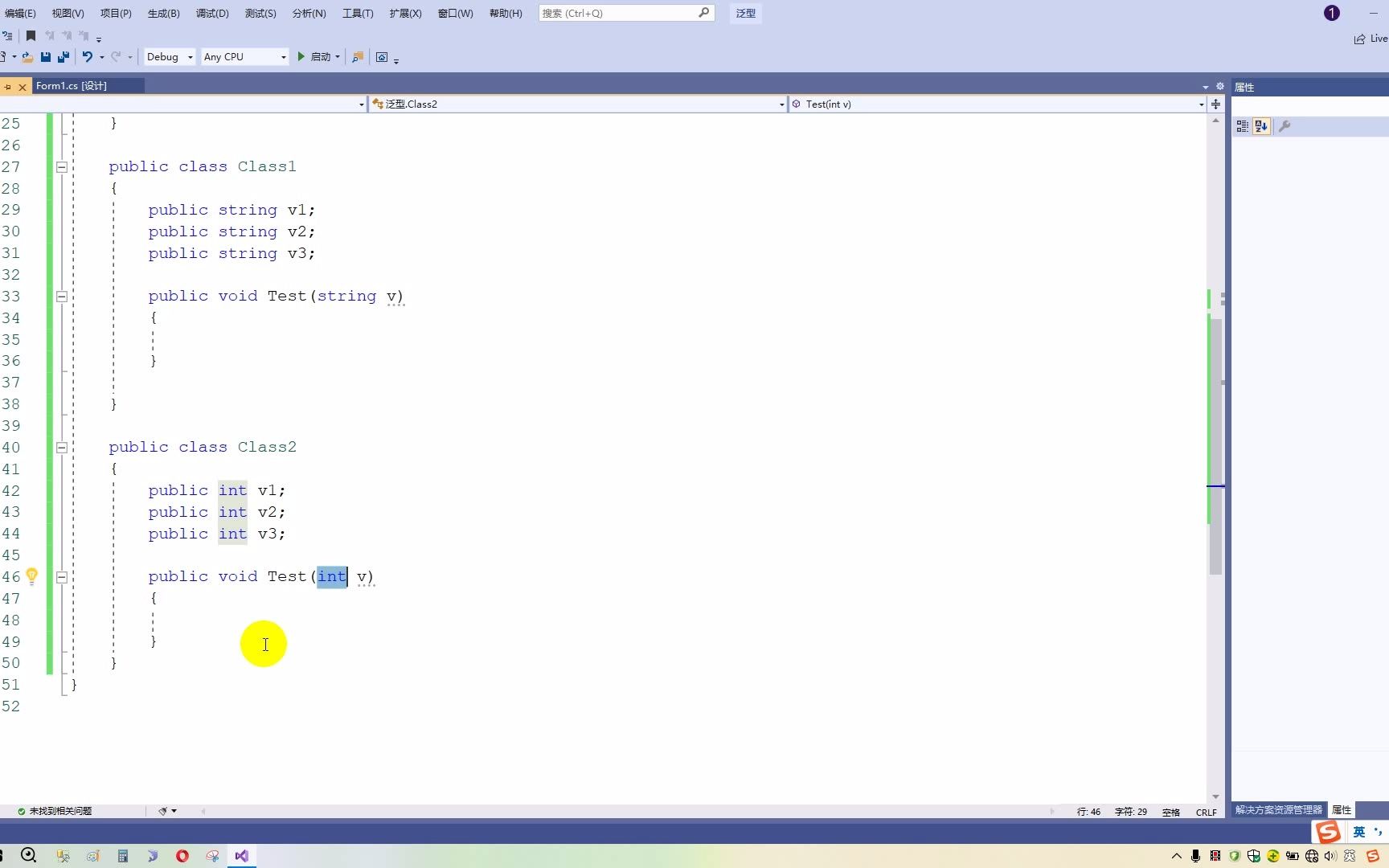The height and width of the screenshot is (868, 1389).
Task: Click the 空格 indentation indicator
Action: click(x=1171, y=812)
